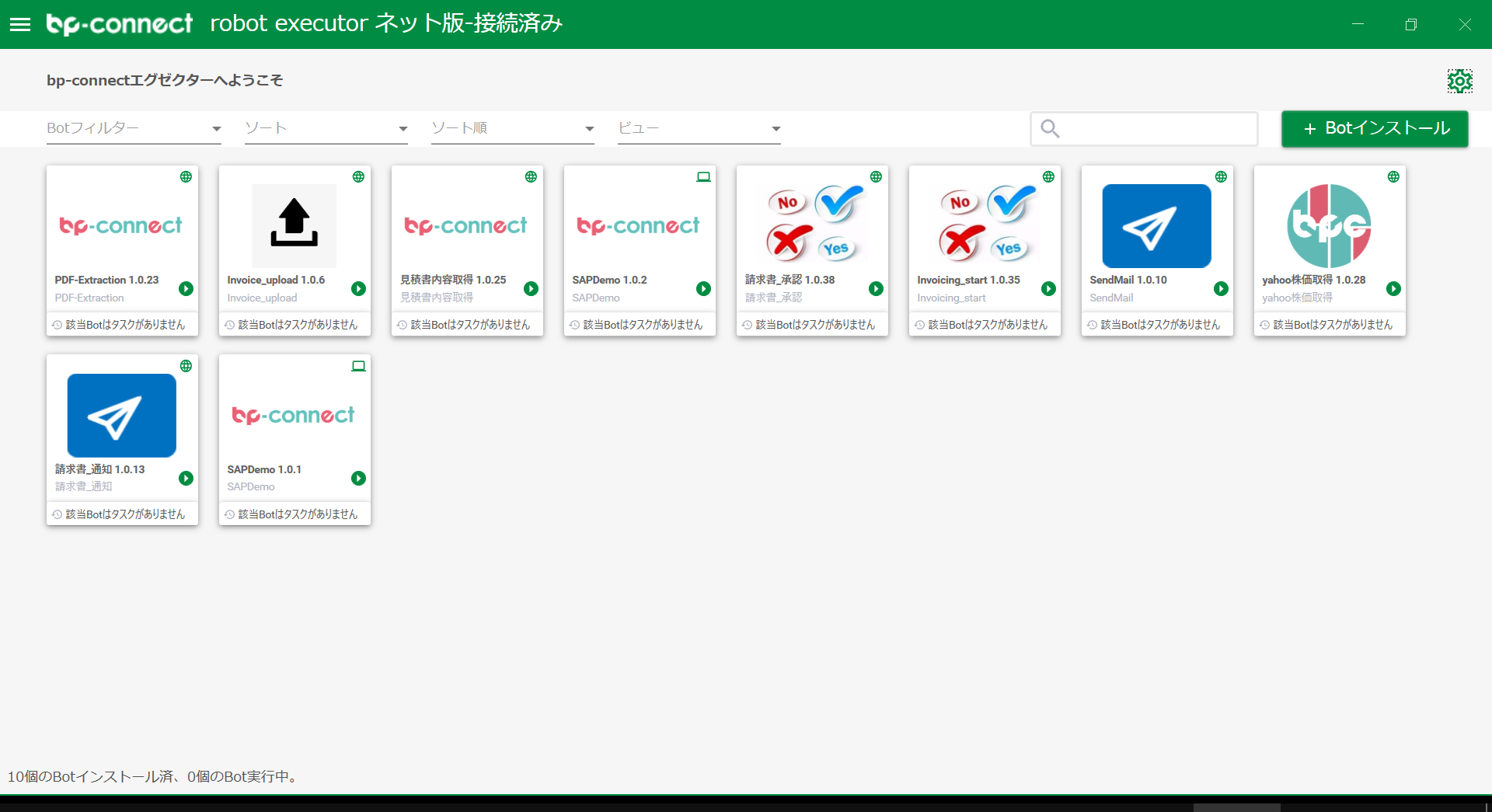Viewport: 1492px width, 812px height.
Task: Restore the robot executor window
Action: tap(1411, 24)
